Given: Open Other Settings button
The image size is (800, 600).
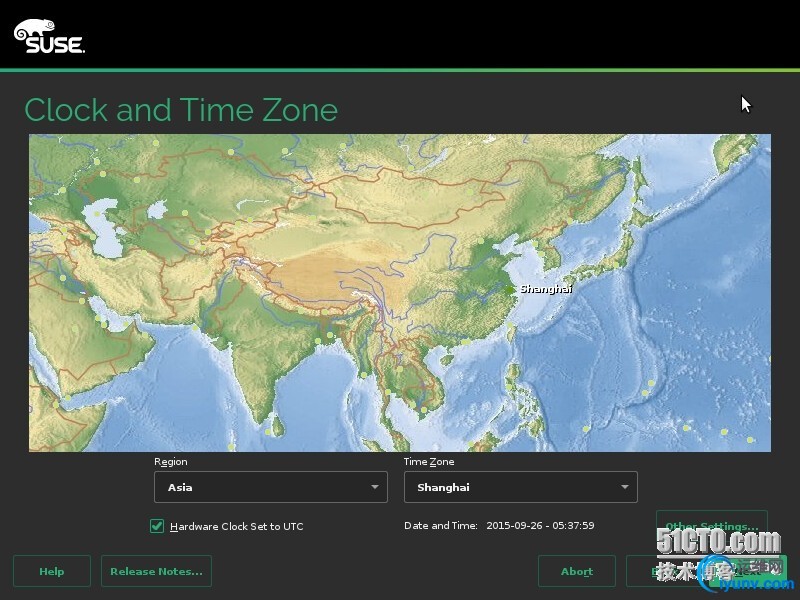Looking at the screenshot, I should [x=712, y=526].
